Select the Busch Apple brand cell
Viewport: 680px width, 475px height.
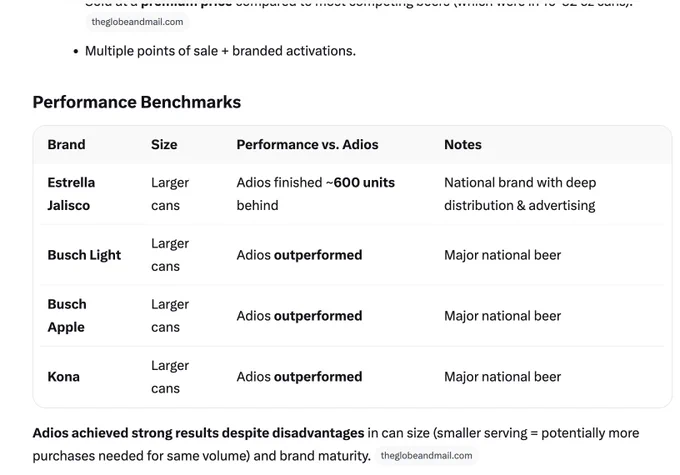tap(67, 316)
